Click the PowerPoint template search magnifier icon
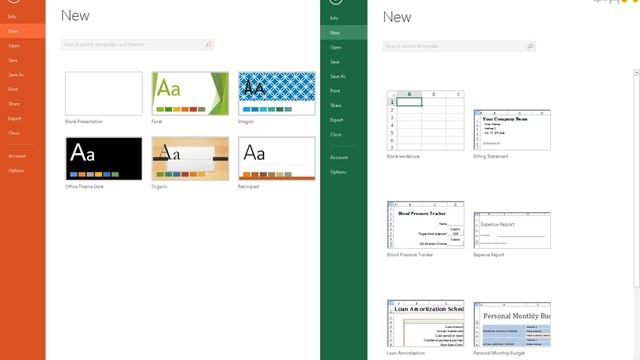The image size is (640, 360). (x=208, y=44)
